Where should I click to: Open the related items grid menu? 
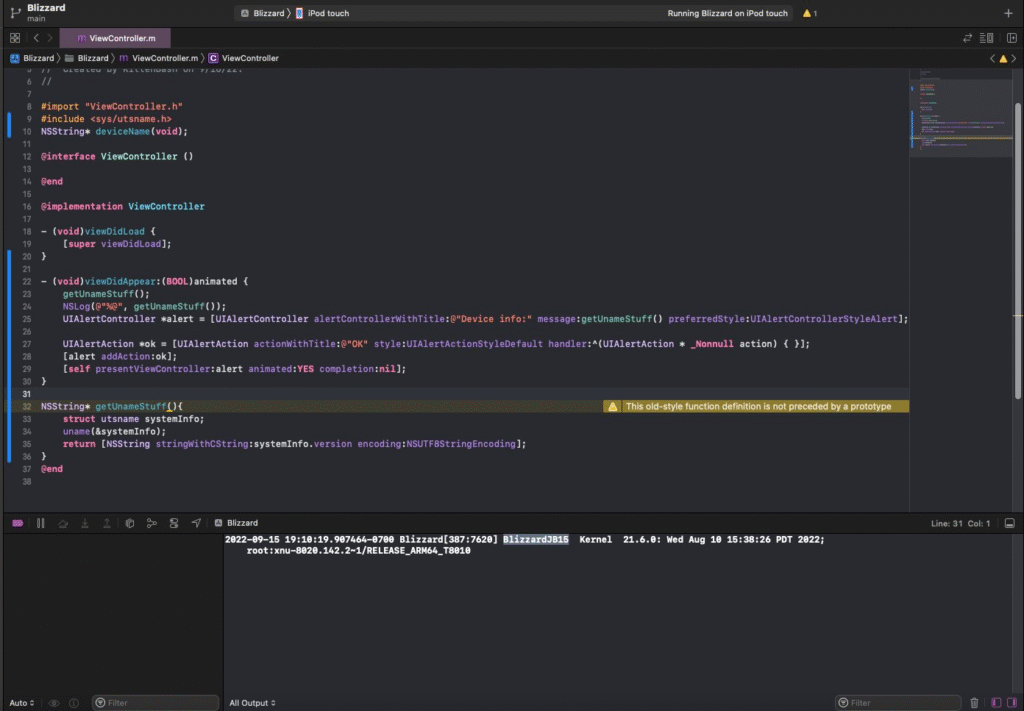click(x=15, y=38)
